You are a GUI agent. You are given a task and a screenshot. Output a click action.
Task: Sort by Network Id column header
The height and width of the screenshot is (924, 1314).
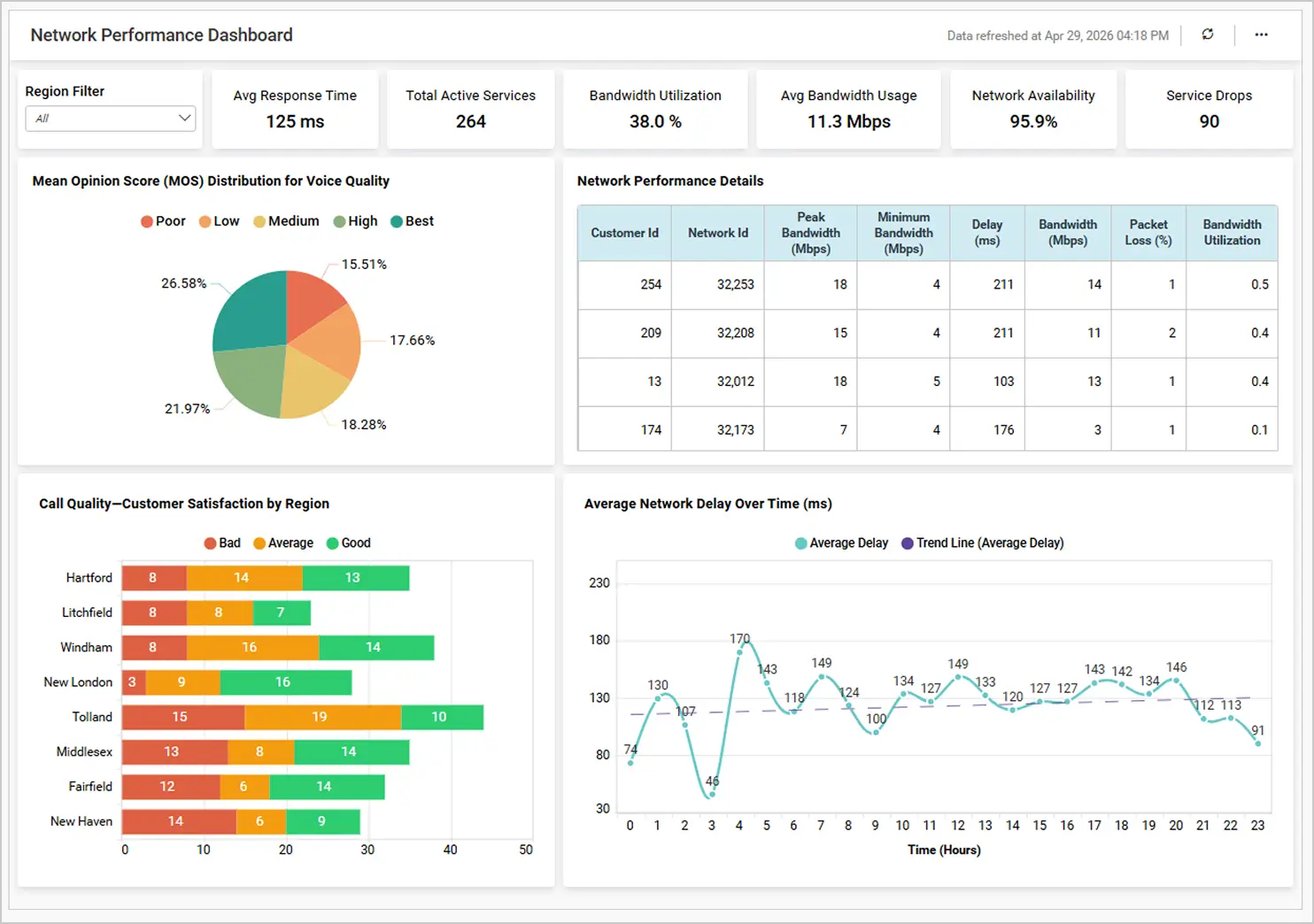[718, 233]
